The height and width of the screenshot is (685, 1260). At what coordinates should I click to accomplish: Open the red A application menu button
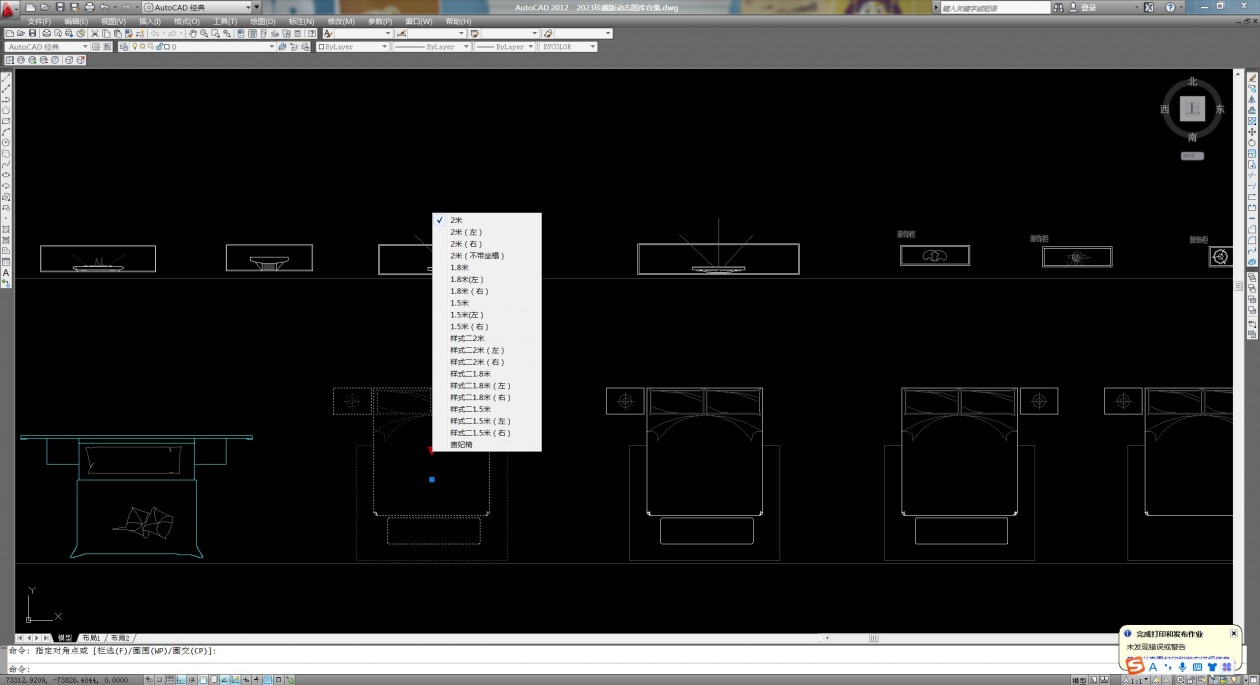(10, 8)
